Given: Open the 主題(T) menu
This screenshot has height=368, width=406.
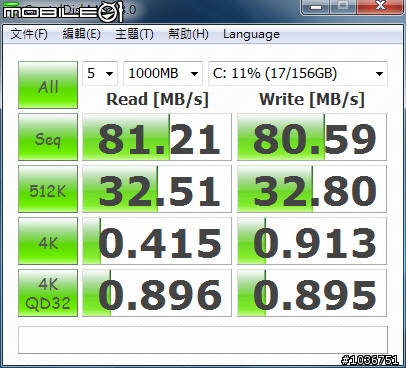Looking at the screenshot, I should click(x=134, y=34).
